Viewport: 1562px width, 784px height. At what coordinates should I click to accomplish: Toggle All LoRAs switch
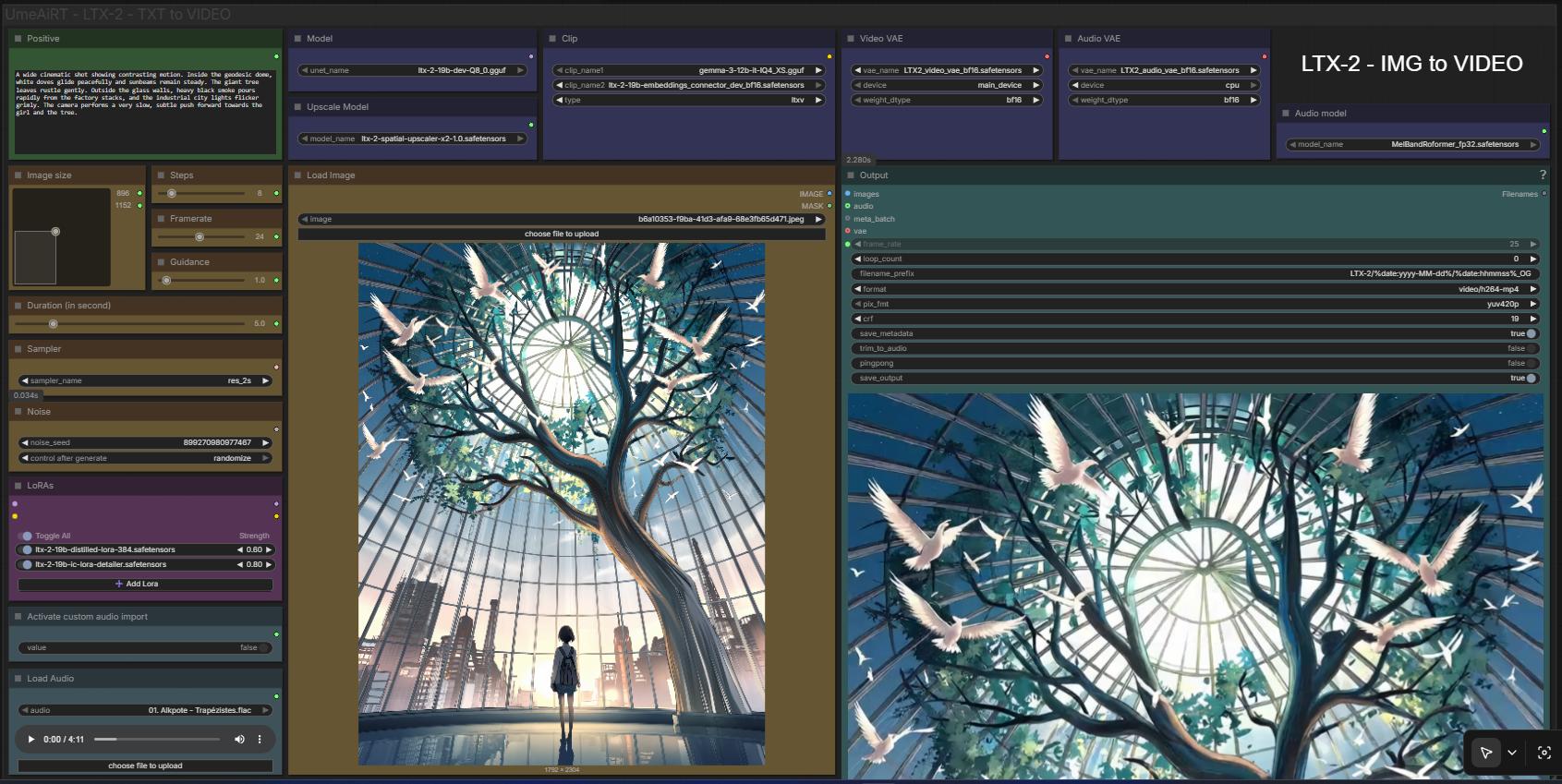[27, 536]
